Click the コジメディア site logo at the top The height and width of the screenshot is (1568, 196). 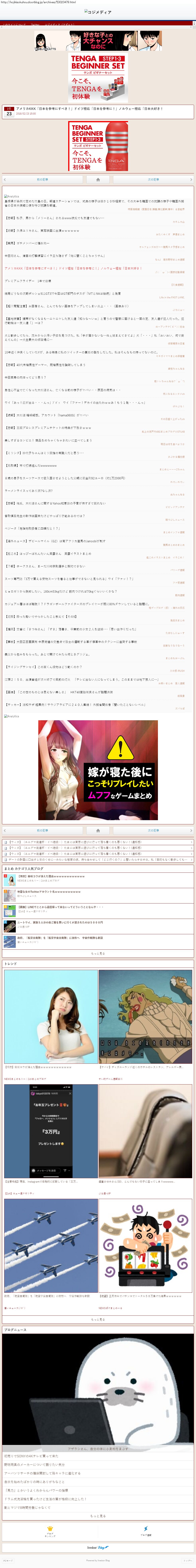pyautogui.click(x=98, y=12)
